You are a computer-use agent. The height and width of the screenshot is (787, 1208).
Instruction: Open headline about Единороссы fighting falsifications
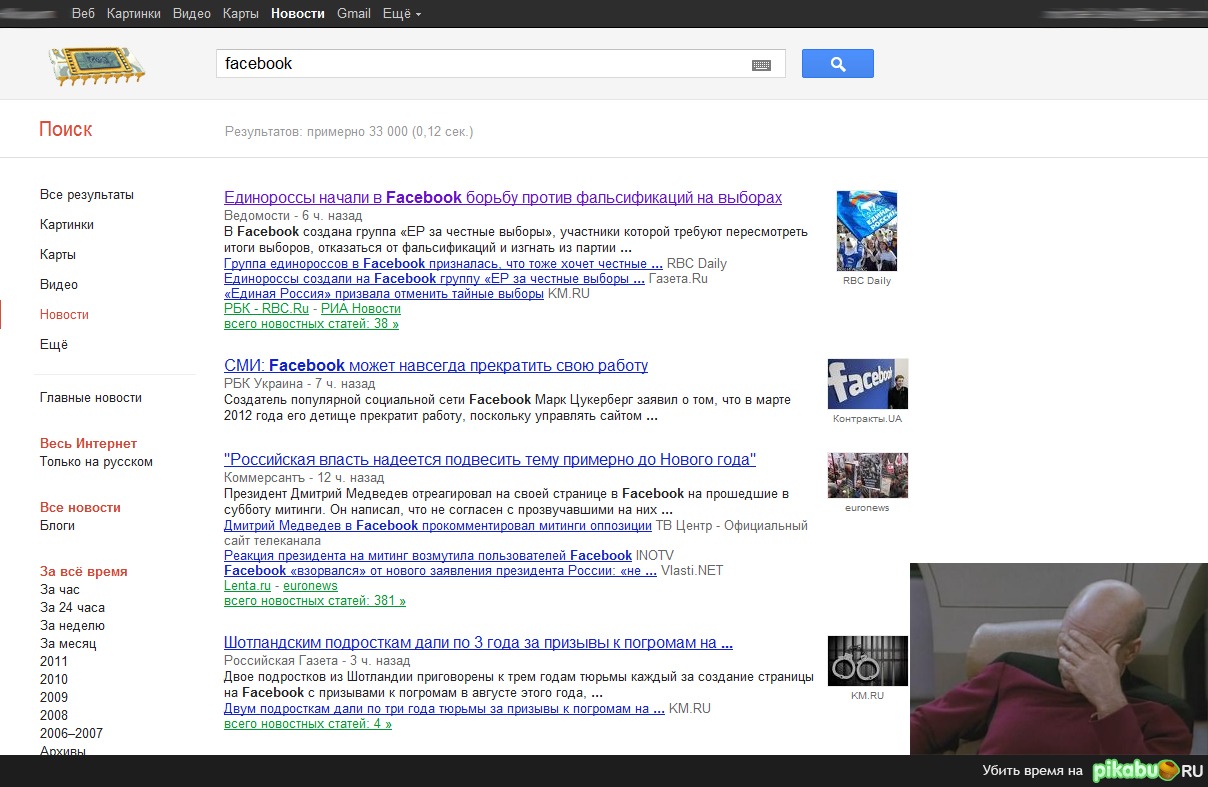click(502, 198)
